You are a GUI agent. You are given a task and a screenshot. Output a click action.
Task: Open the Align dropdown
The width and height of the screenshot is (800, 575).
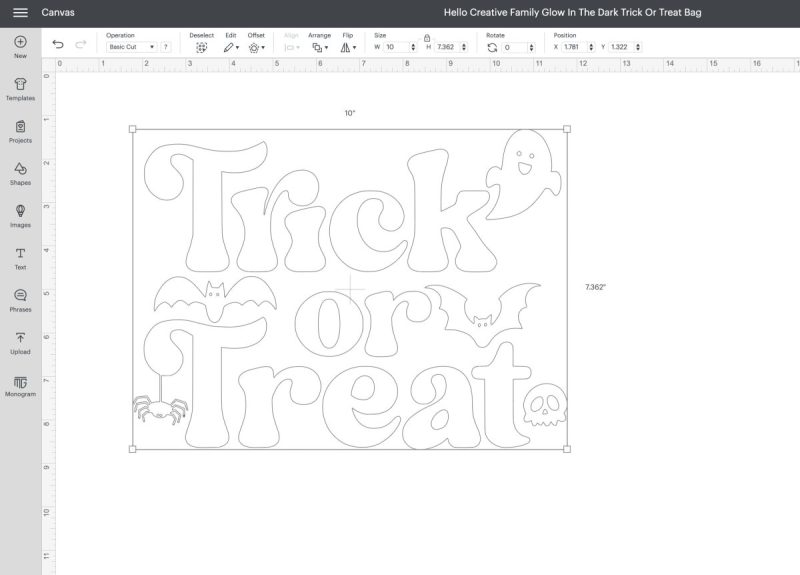291,47
